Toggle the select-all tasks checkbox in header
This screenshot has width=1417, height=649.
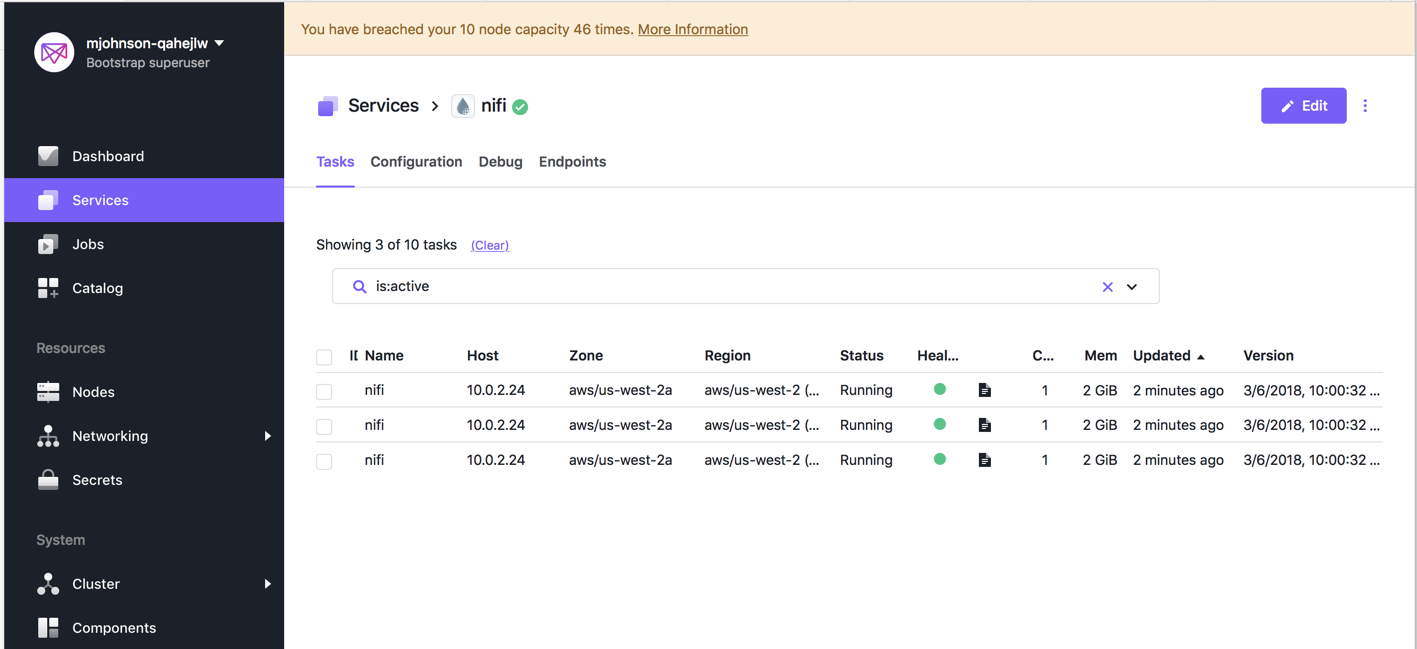pos(324,357)
